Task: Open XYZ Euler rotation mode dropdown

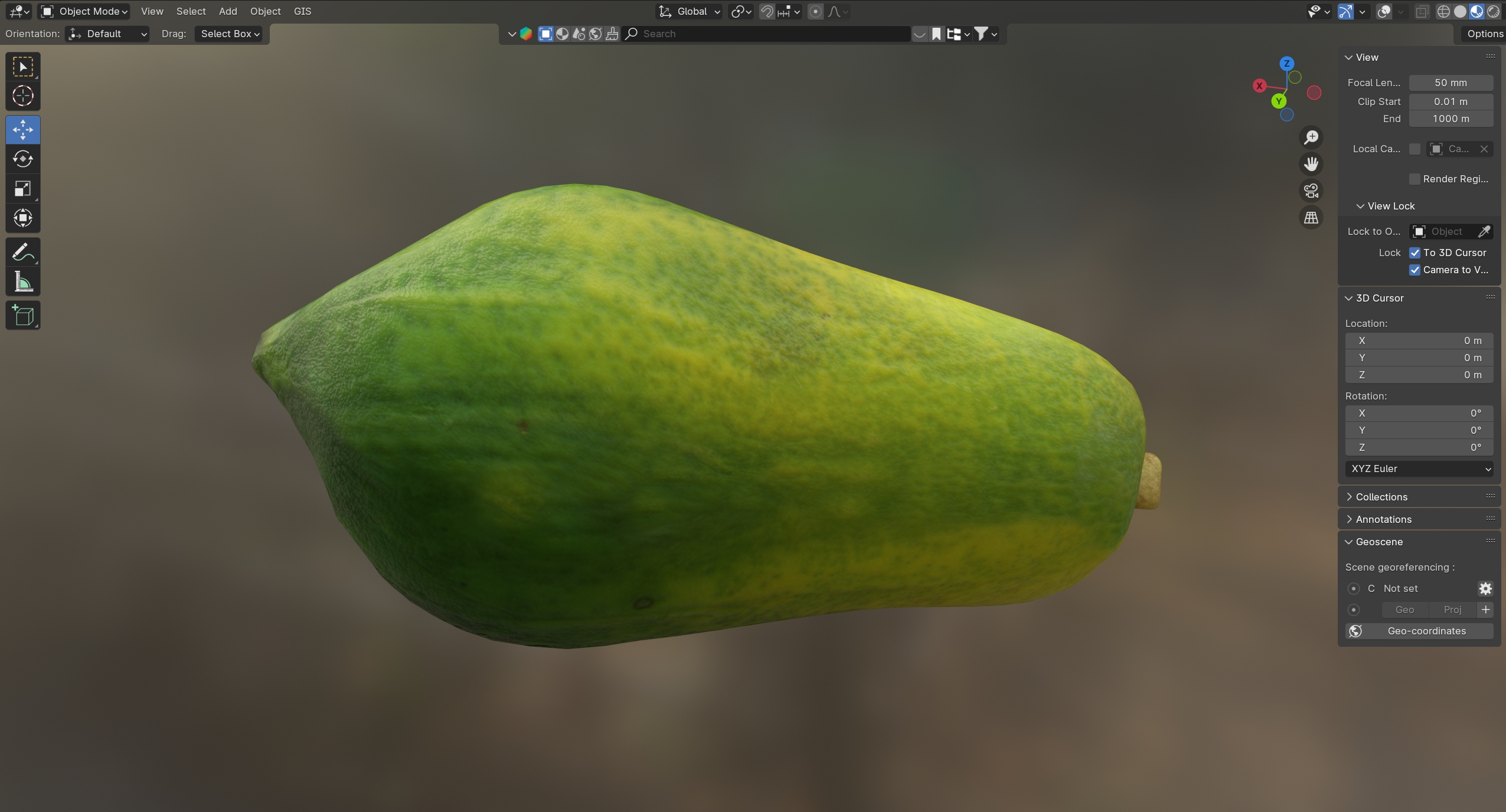Action: point(1419,469)
